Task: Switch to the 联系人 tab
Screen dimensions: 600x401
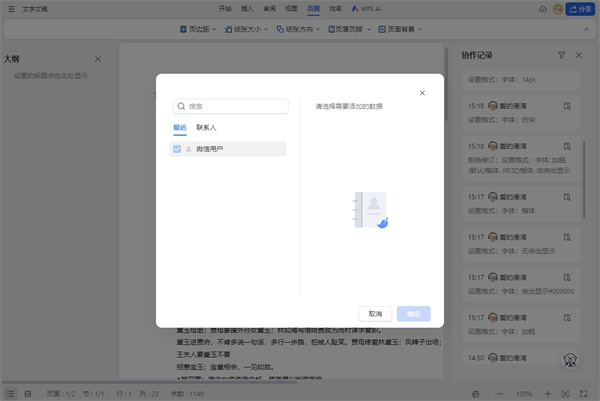Action: (x=206, y=128)
